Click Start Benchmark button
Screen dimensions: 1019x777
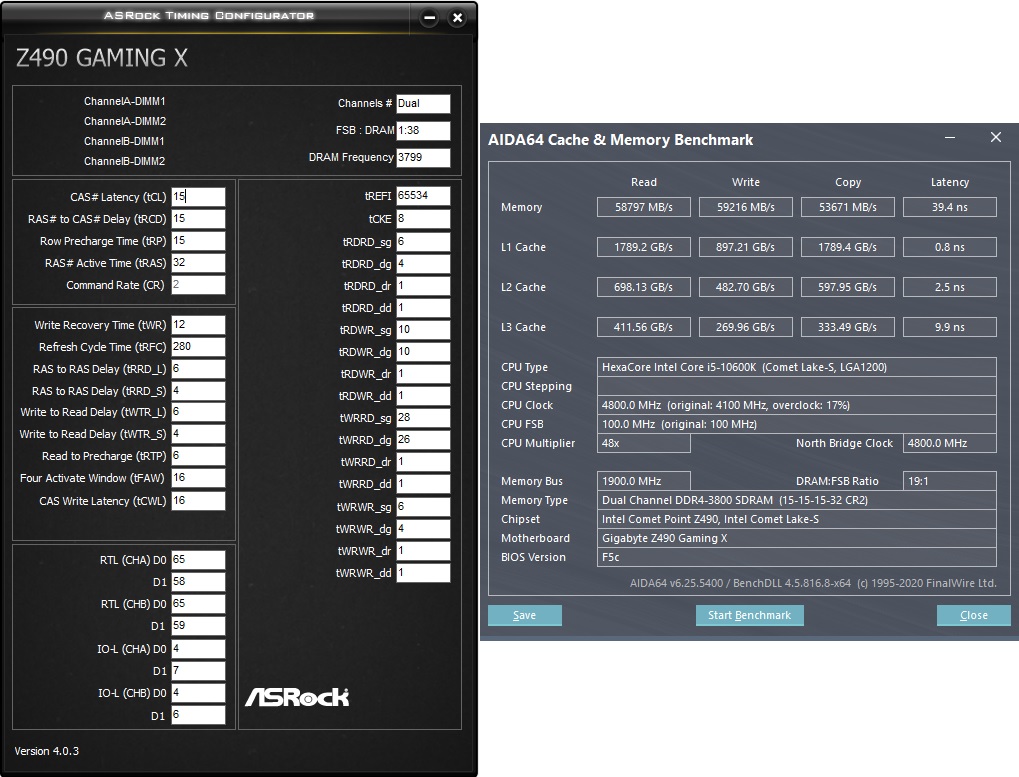[x=749, y=615]
